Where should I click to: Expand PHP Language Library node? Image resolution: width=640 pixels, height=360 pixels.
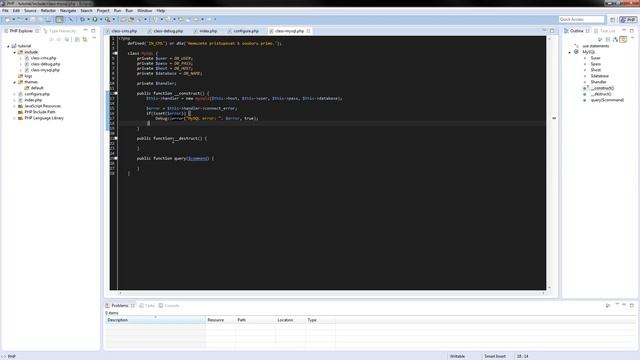tap(15, 118)
